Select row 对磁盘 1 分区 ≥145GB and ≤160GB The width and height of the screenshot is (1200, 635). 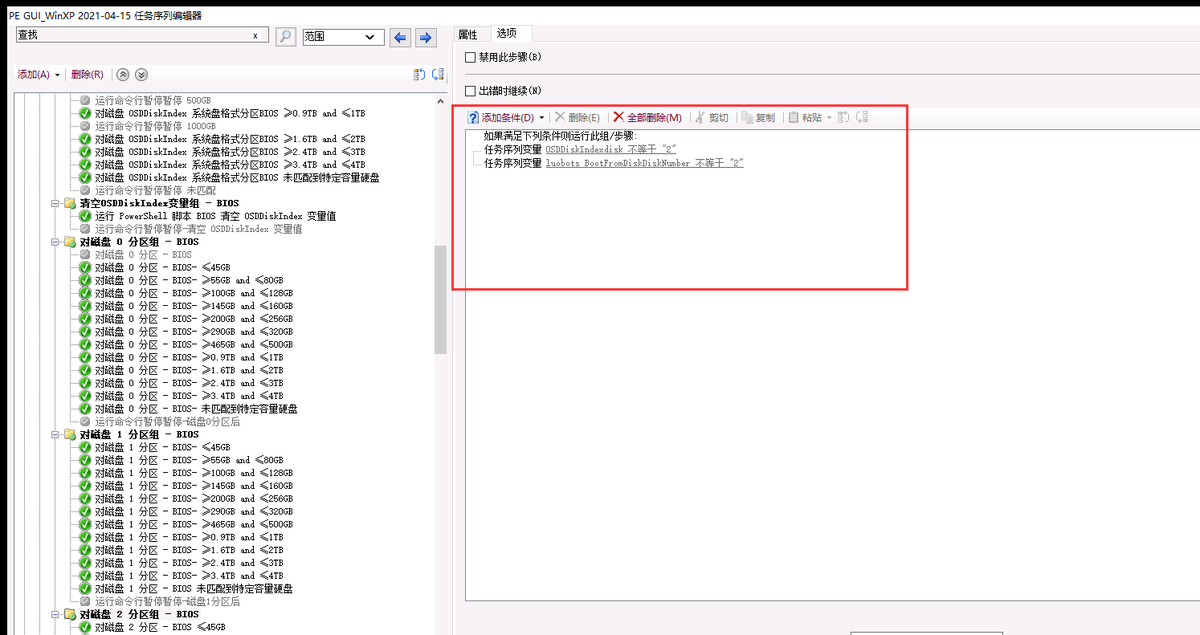tap(194, 486)
